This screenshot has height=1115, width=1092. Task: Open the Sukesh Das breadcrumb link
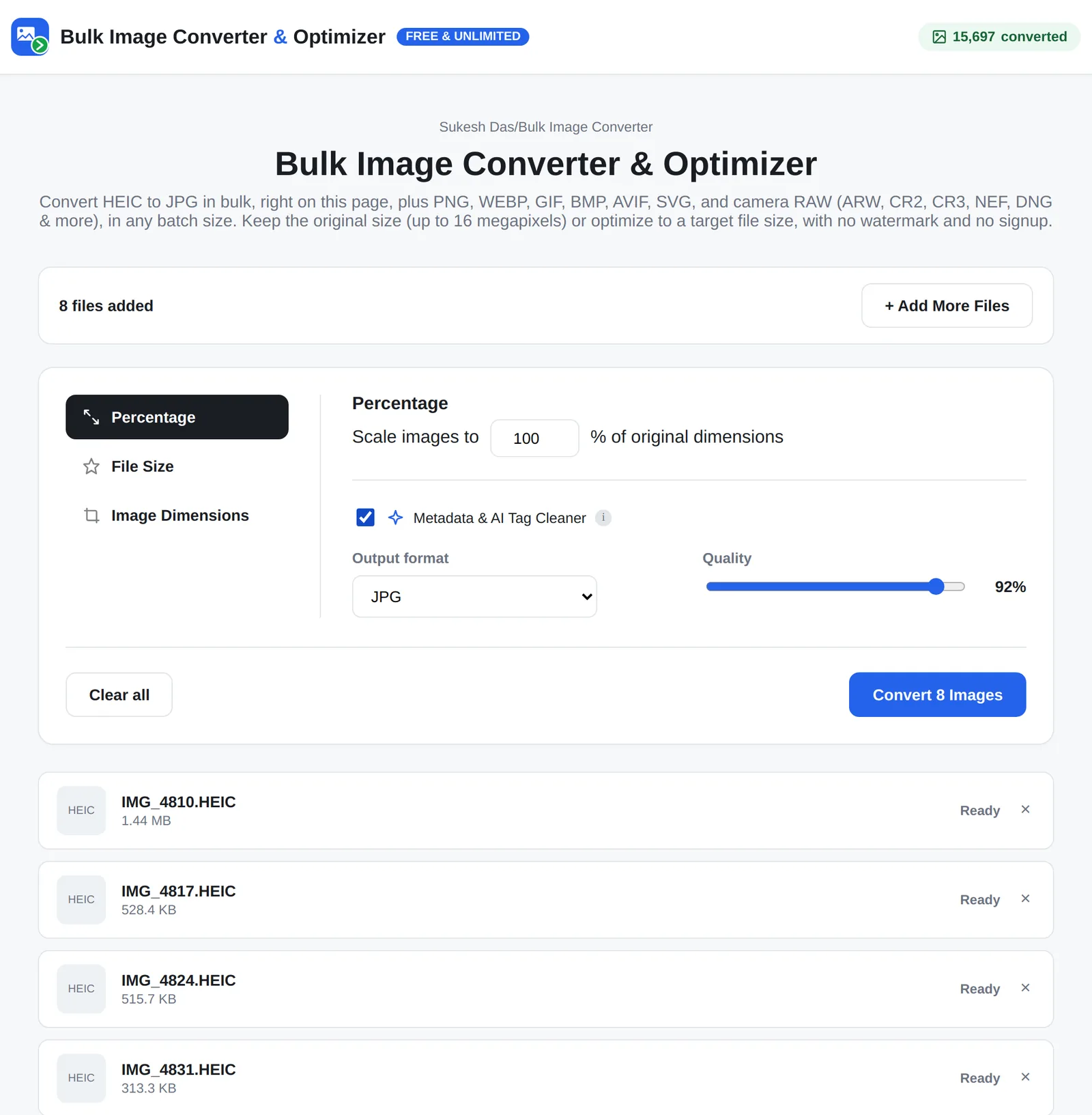click(476, 127)
